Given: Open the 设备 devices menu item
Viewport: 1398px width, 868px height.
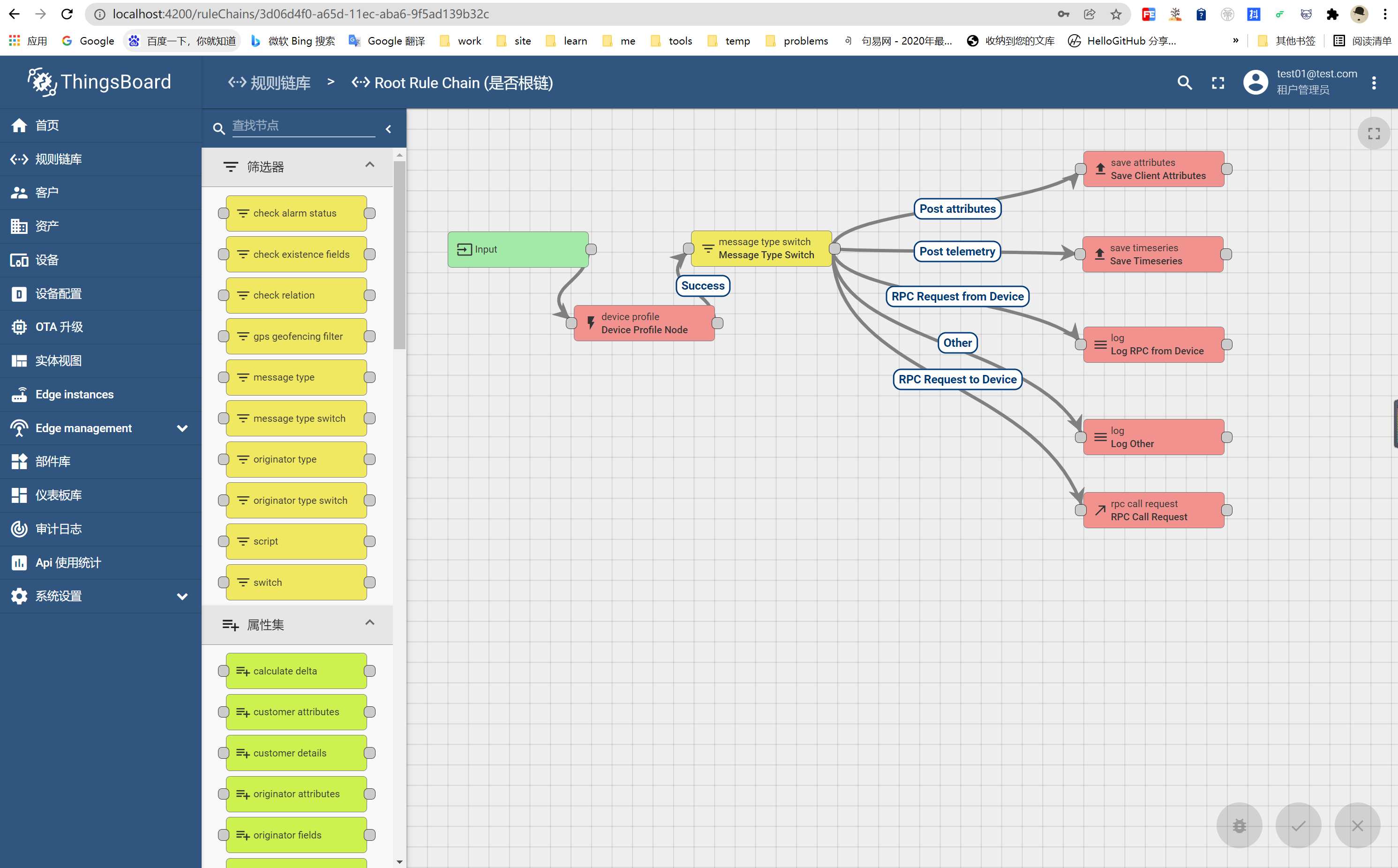Looking at the screenshot, I should click(x=47, y=260).
